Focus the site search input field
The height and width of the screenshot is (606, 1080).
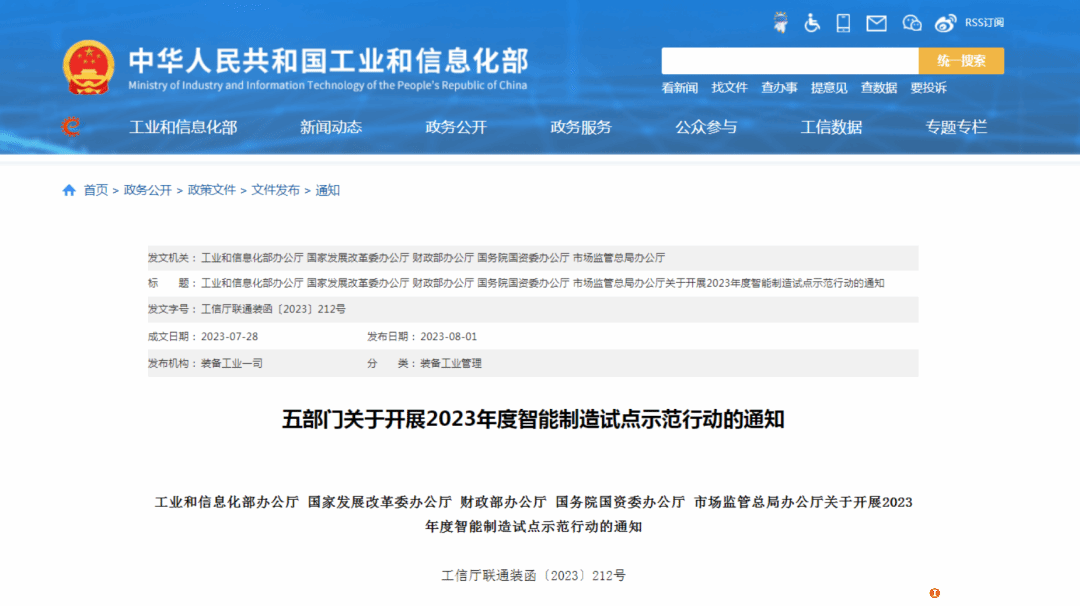pos(789,61)
